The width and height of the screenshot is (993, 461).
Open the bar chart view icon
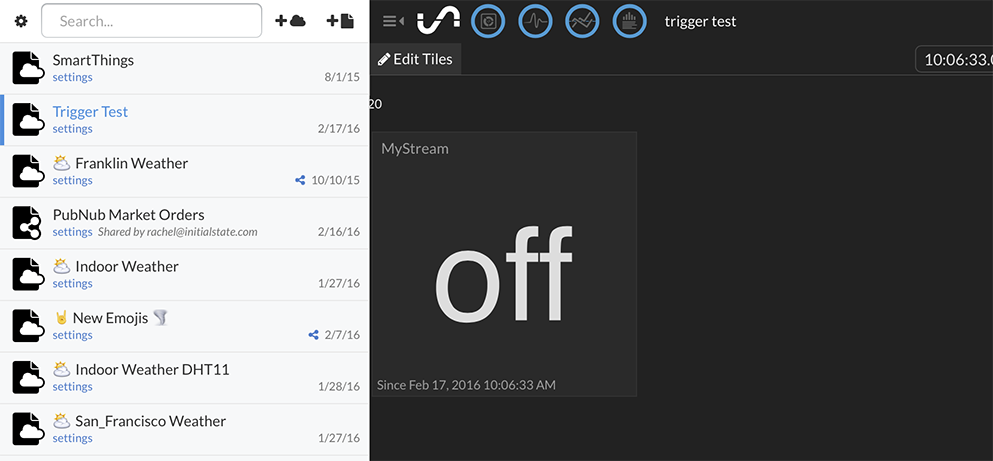point(629,21)
